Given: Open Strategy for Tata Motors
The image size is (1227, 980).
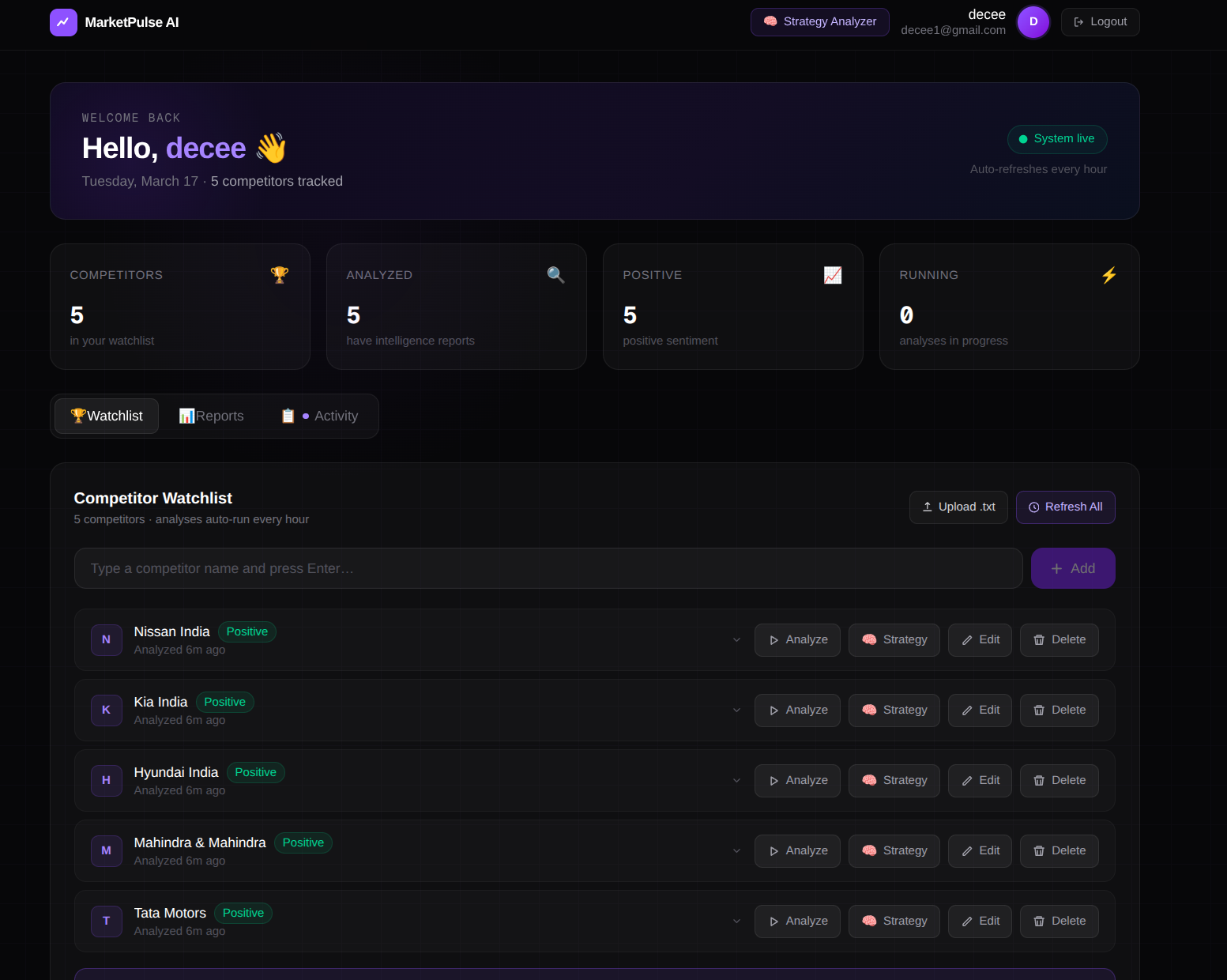Looking at the screenshot, I should click(894, 922).
